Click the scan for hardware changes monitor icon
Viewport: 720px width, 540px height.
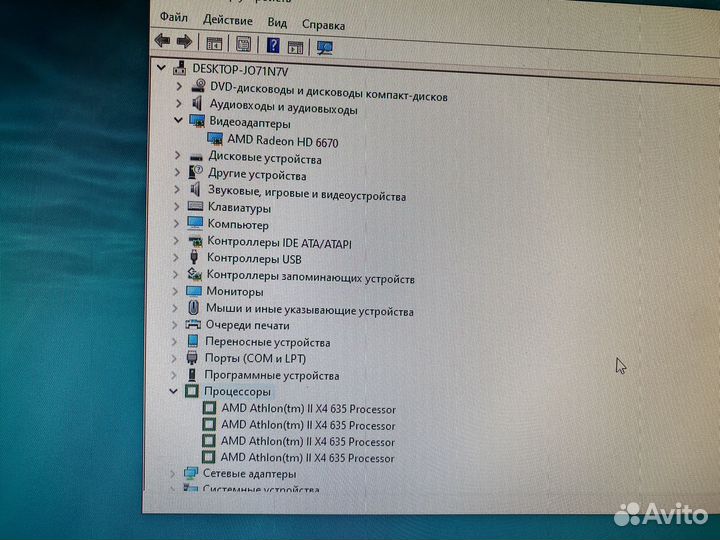coord(325,47)
